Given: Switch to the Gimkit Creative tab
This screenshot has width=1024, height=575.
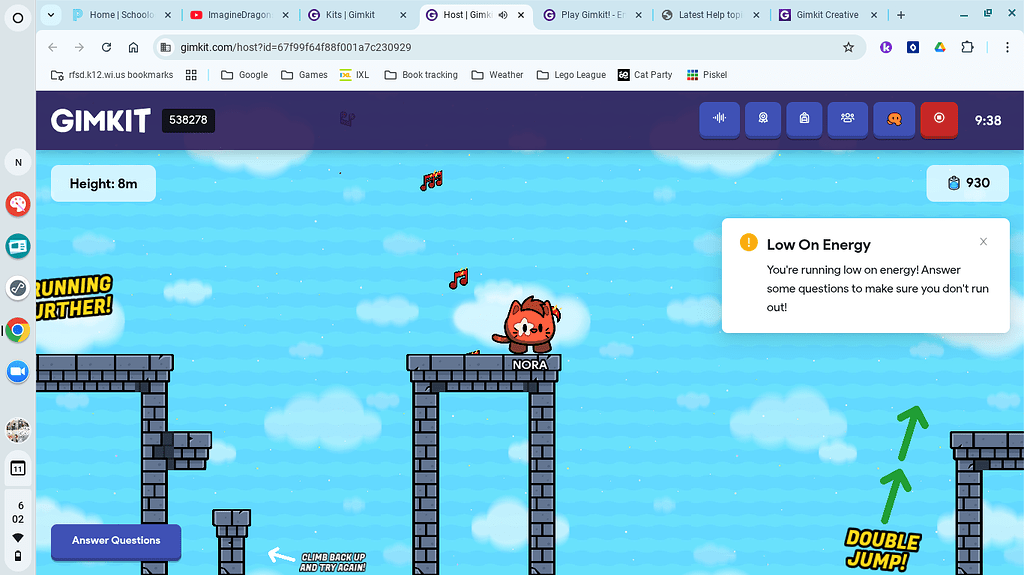Looking at the screenshot, I should point(826,15).
